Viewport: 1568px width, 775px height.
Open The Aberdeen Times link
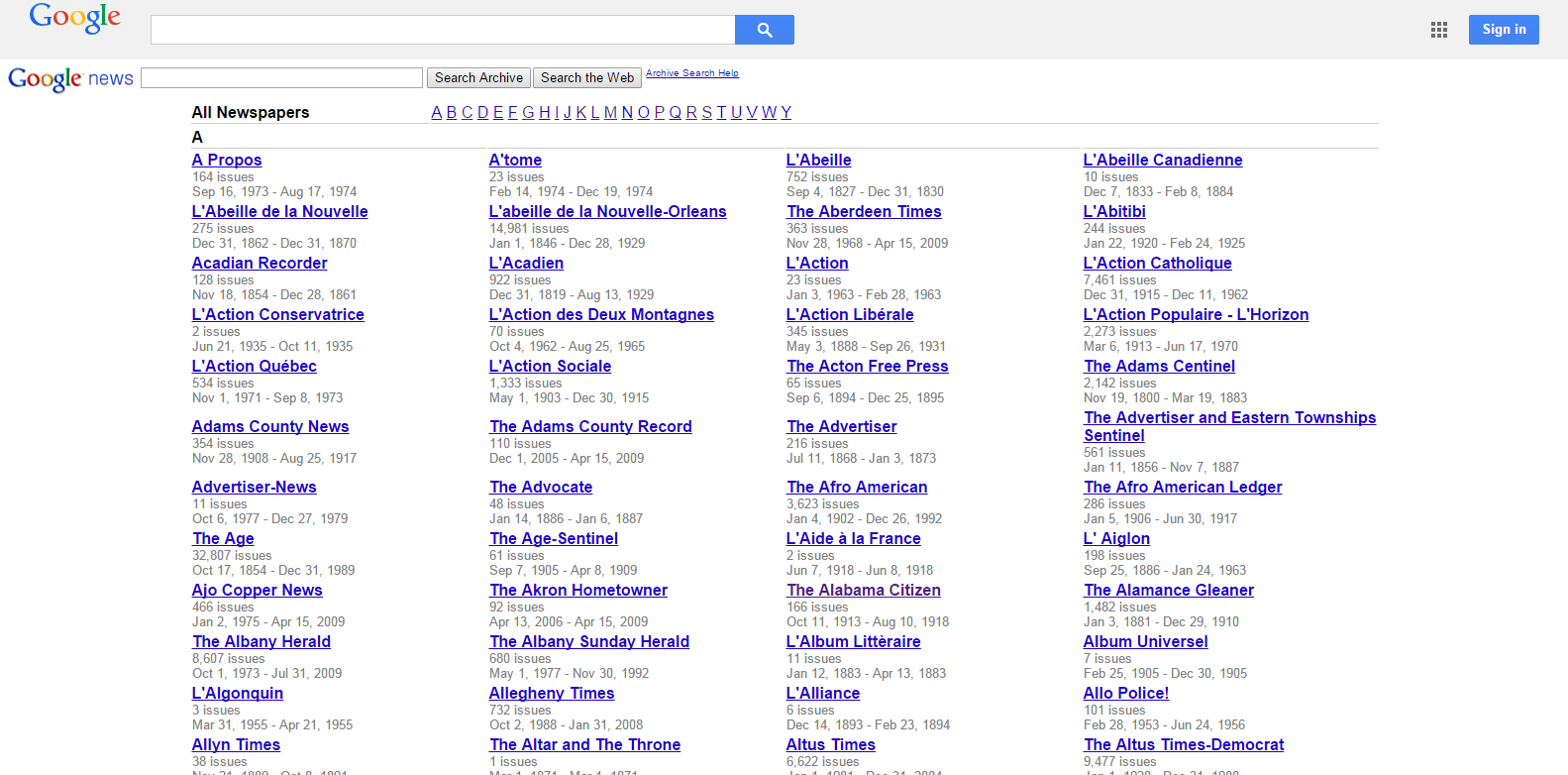(864, 211)
